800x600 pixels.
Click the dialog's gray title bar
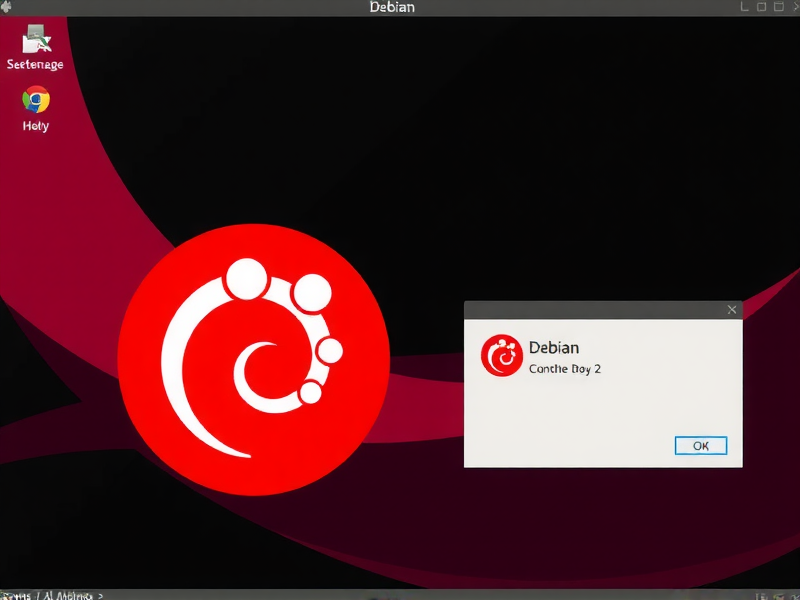pos(600,310)
